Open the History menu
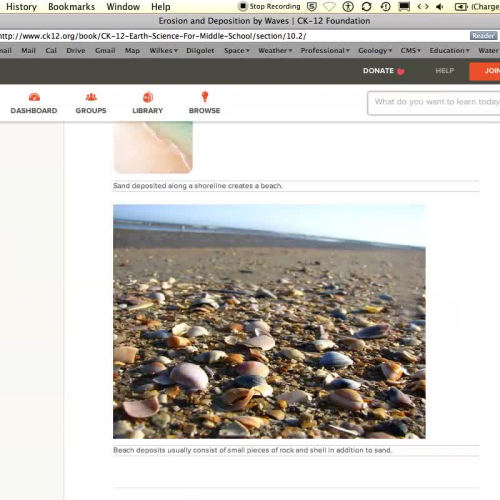 [21, 7]
